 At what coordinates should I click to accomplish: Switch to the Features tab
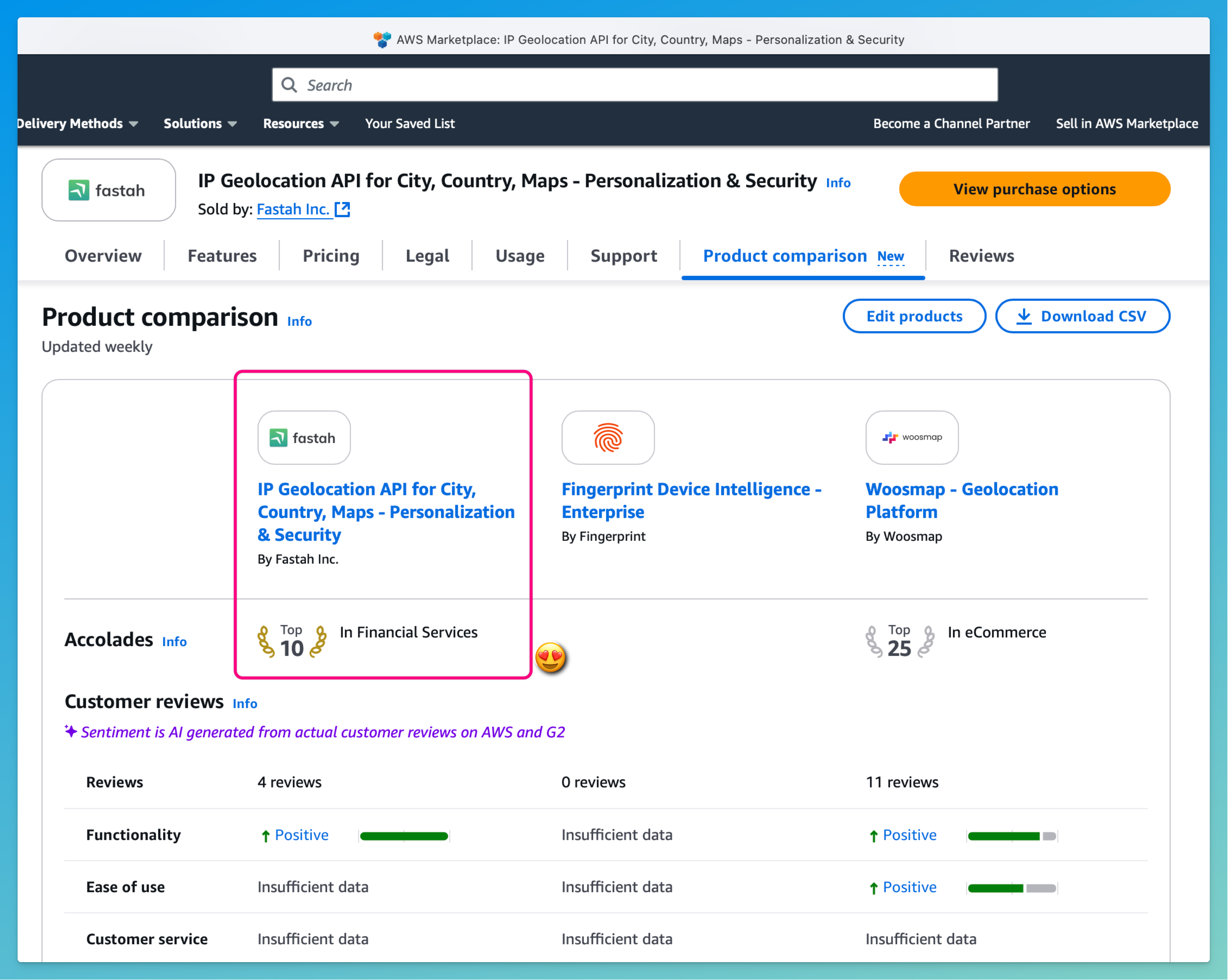222,256
